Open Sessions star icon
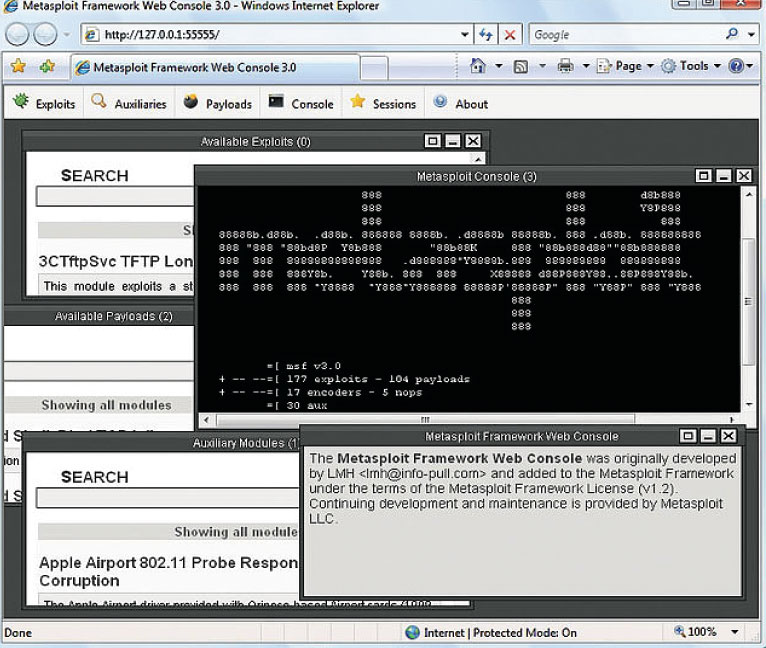The height and width of the screenshot is (648, 766). [x=357, y=102]
